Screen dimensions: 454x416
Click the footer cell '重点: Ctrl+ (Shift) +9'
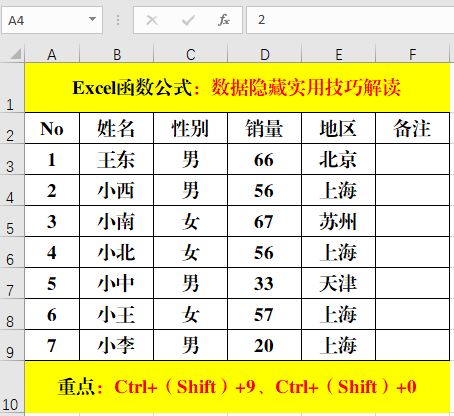pos(237,387)
